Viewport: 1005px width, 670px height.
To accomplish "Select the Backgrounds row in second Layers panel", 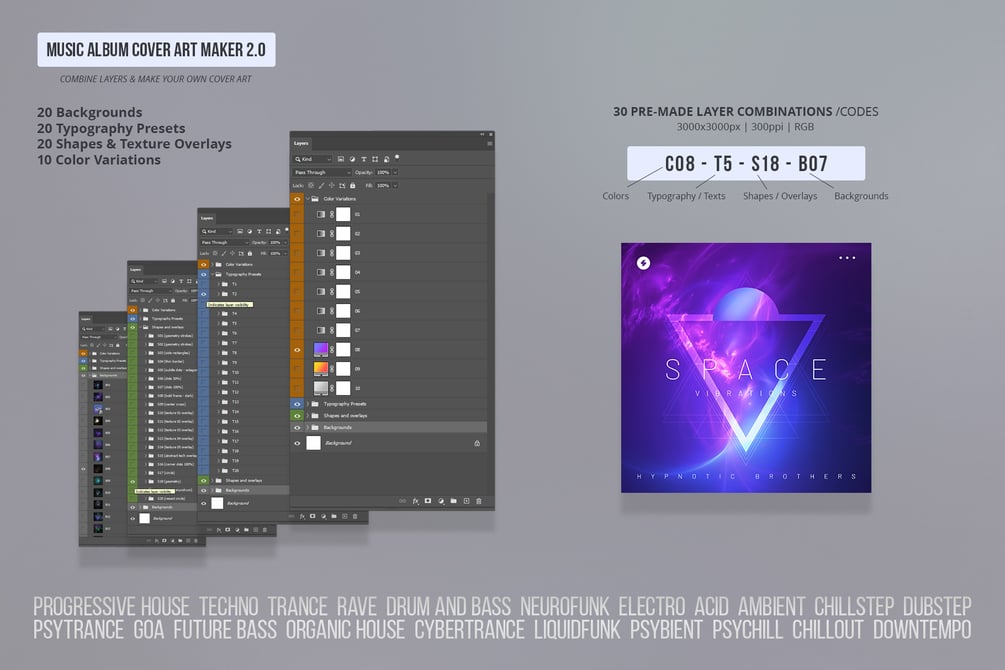I will pos(244,490).
